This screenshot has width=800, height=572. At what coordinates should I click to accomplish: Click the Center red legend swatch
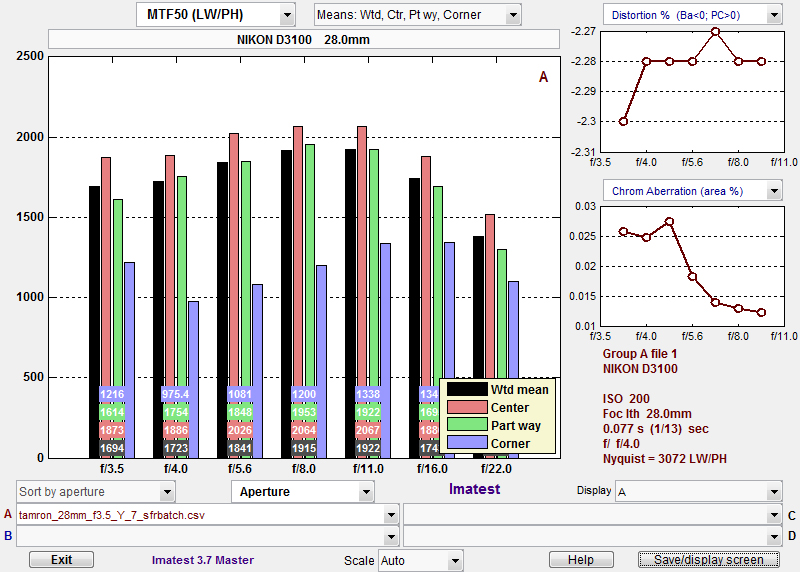click(x=467, y=407)
